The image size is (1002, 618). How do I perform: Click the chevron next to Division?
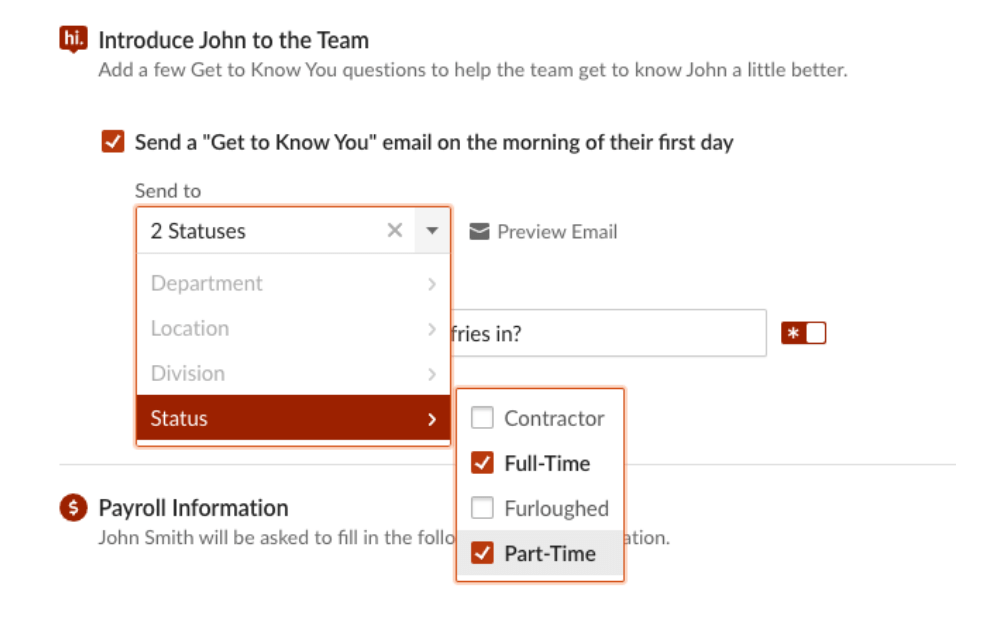pos(432,373)
